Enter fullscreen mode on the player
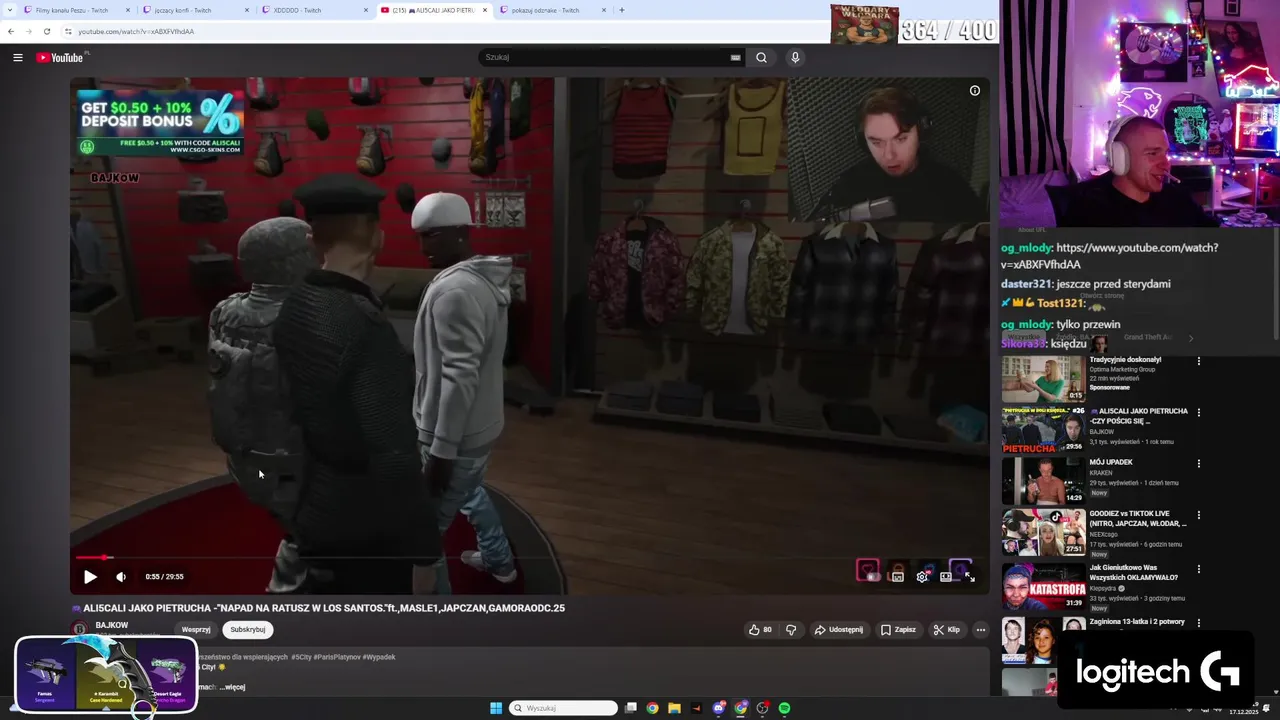Viewport: 1280px width, 720px height. [969, 577]
